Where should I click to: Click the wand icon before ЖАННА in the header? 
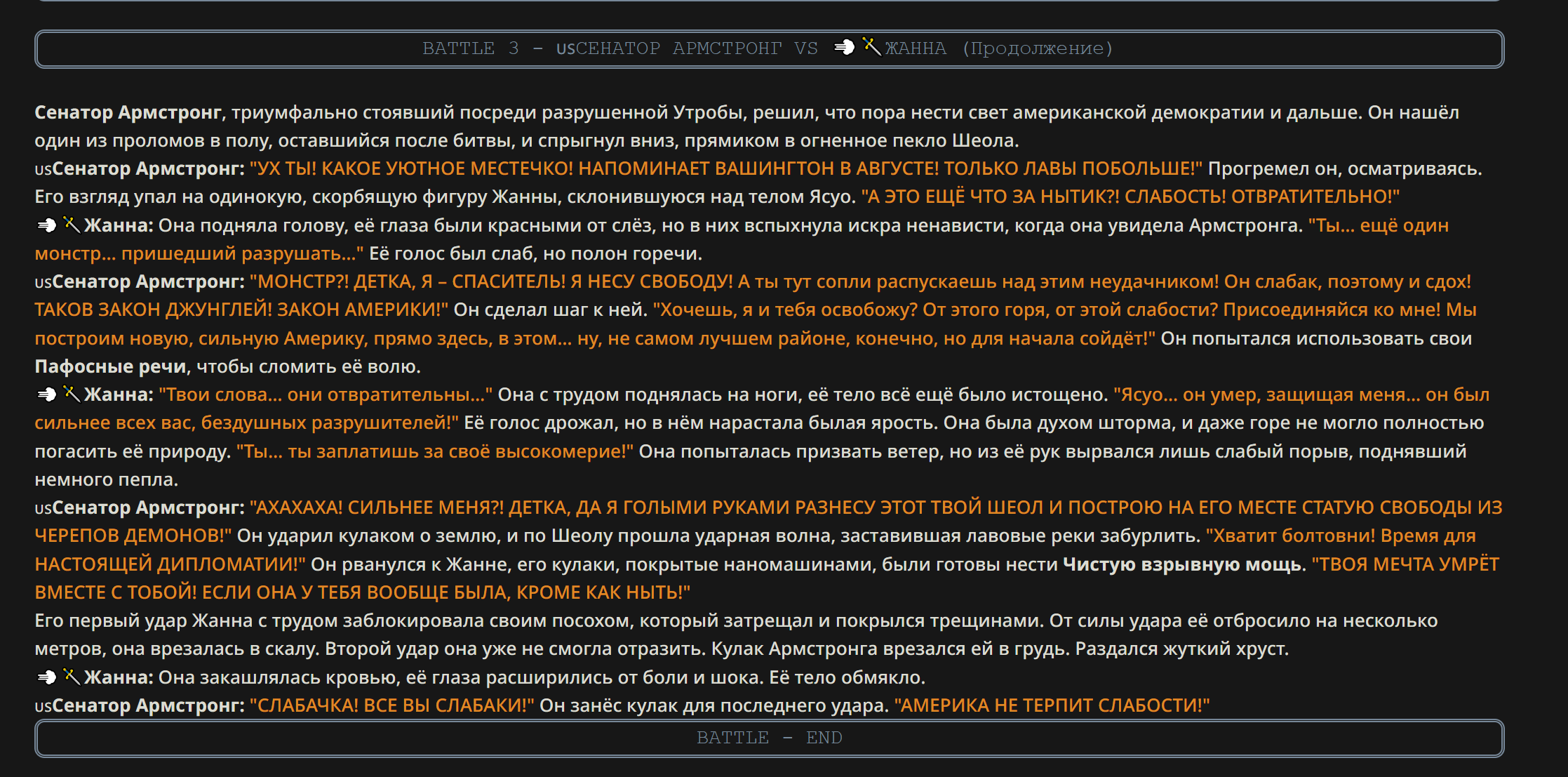(871, 47)
